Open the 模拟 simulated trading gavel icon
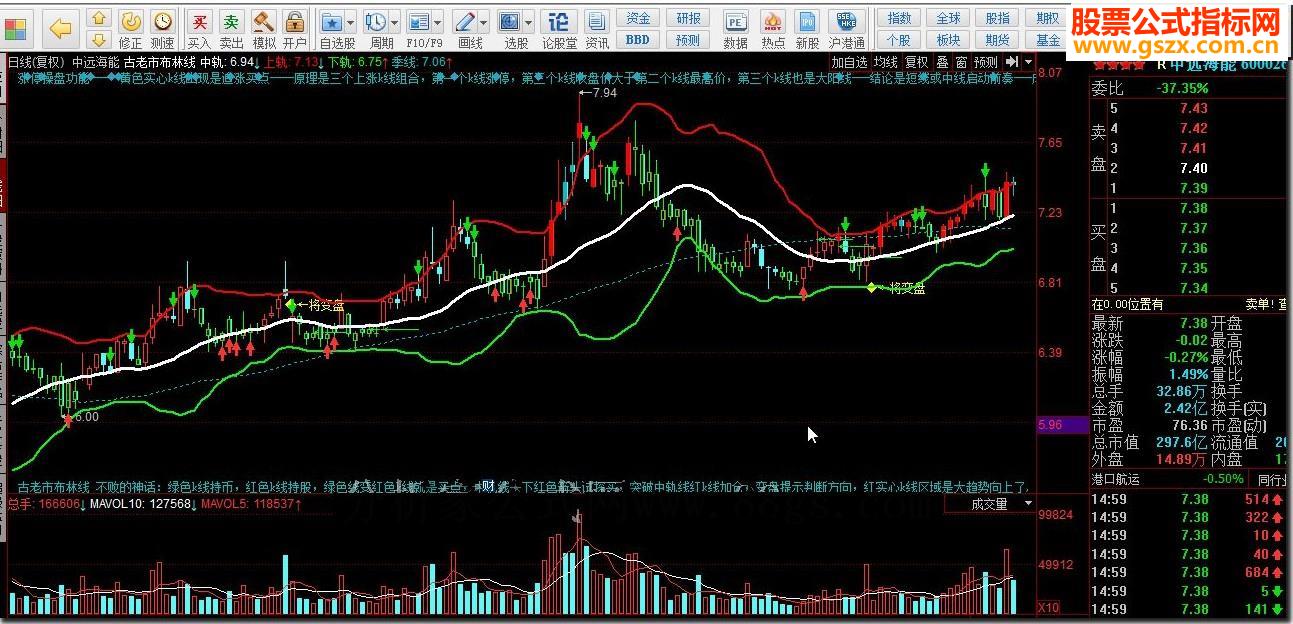1293x624 pixels. (263, 27)
